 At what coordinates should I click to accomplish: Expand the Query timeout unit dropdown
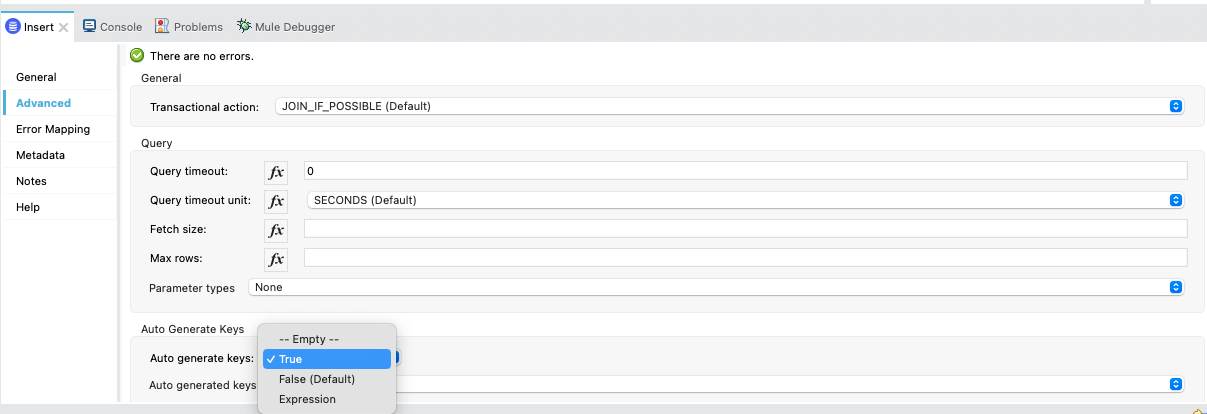coord(745,200)
